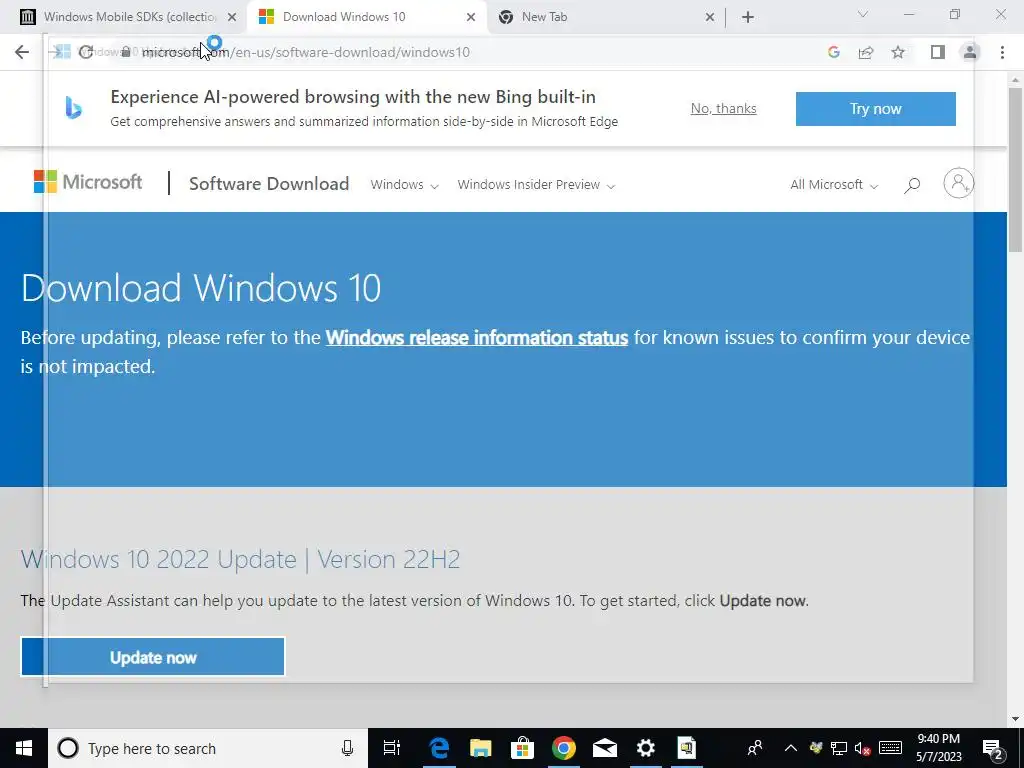The width and height of the screenshot is (1024, 768).
Task: Click the Update now button
Action: tap(153, 657)
